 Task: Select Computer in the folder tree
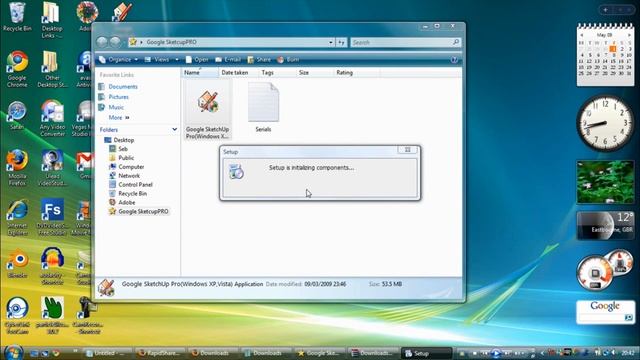coord(127,167)
